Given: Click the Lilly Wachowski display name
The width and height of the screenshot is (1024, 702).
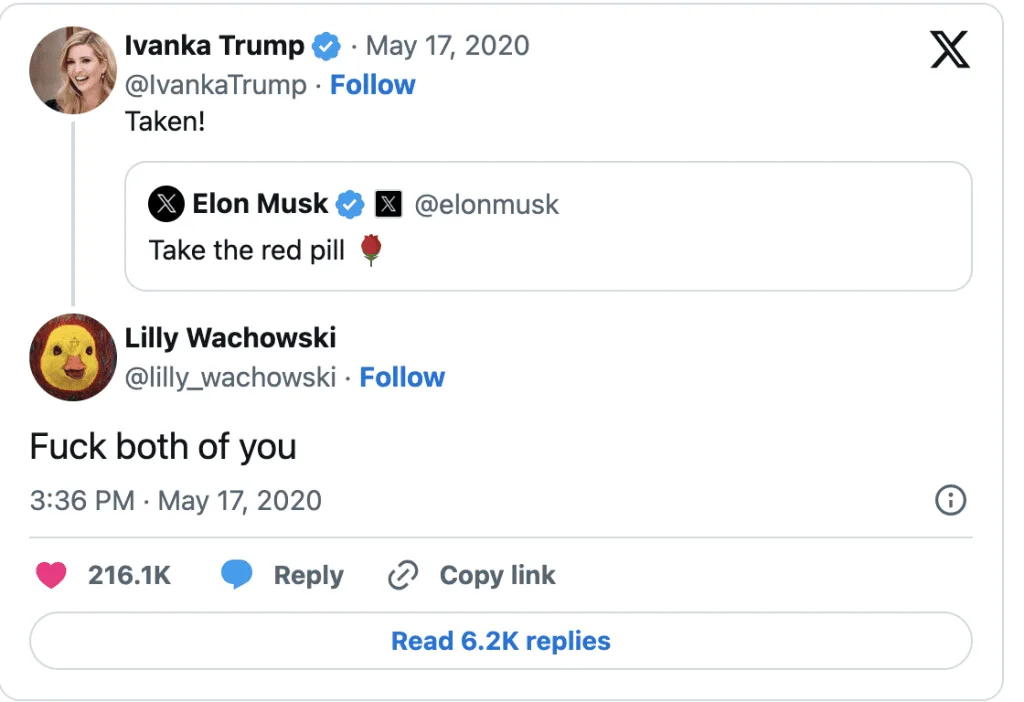Looking at the screenshot, I should 230,338.
